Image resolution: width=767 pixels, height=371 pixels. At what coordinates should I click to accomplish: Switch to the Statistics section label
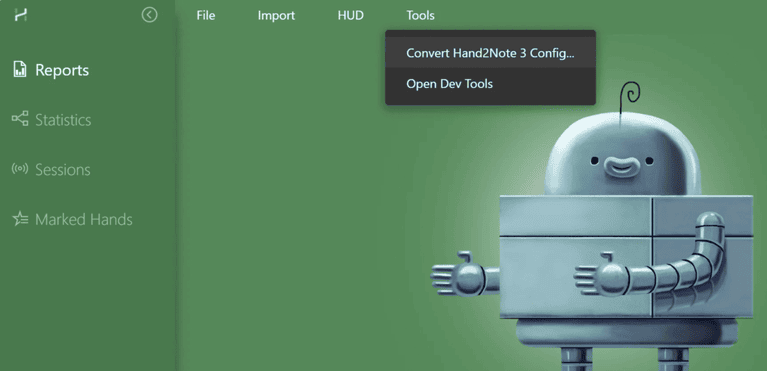pos(63,120)
